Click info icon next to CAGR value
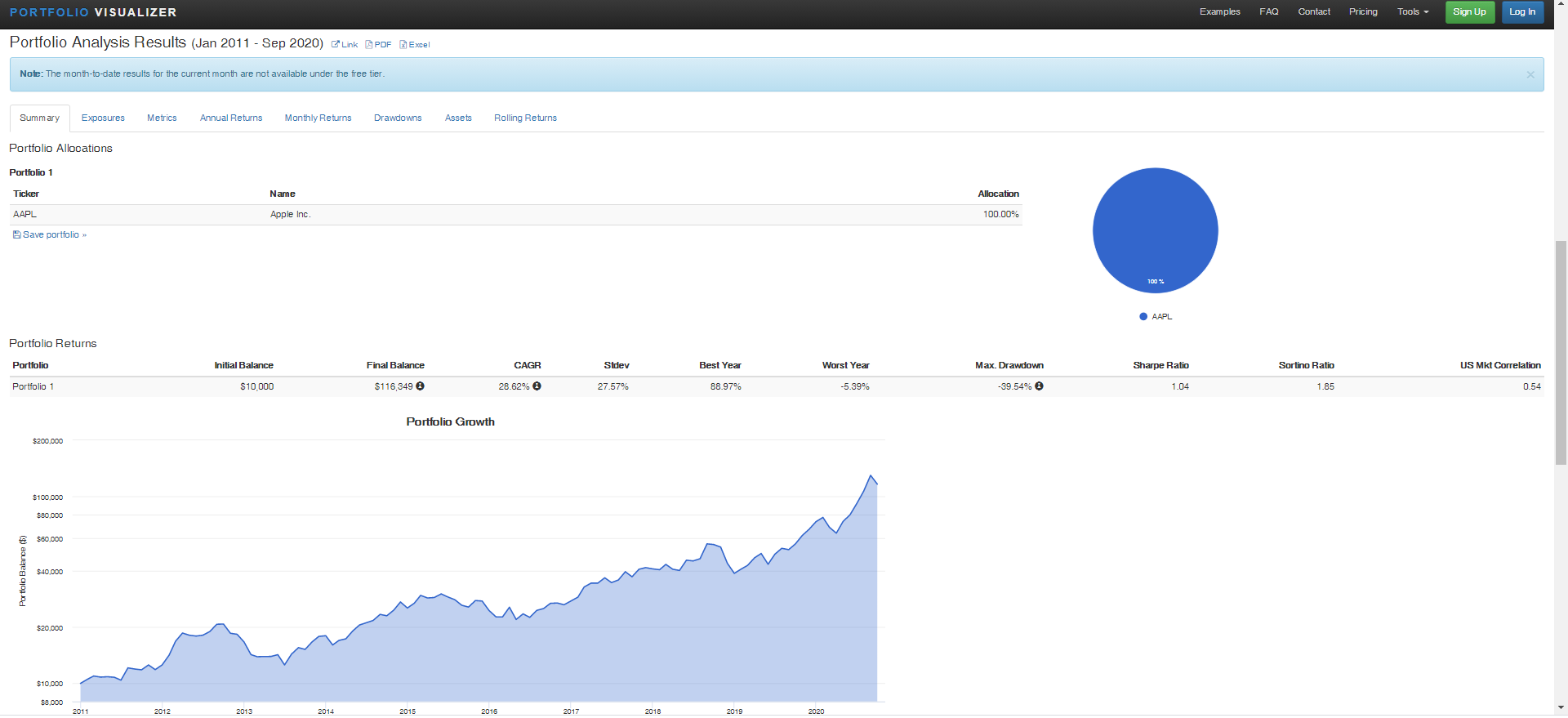This screenshot has width=1568, height=718. point(537,386)
